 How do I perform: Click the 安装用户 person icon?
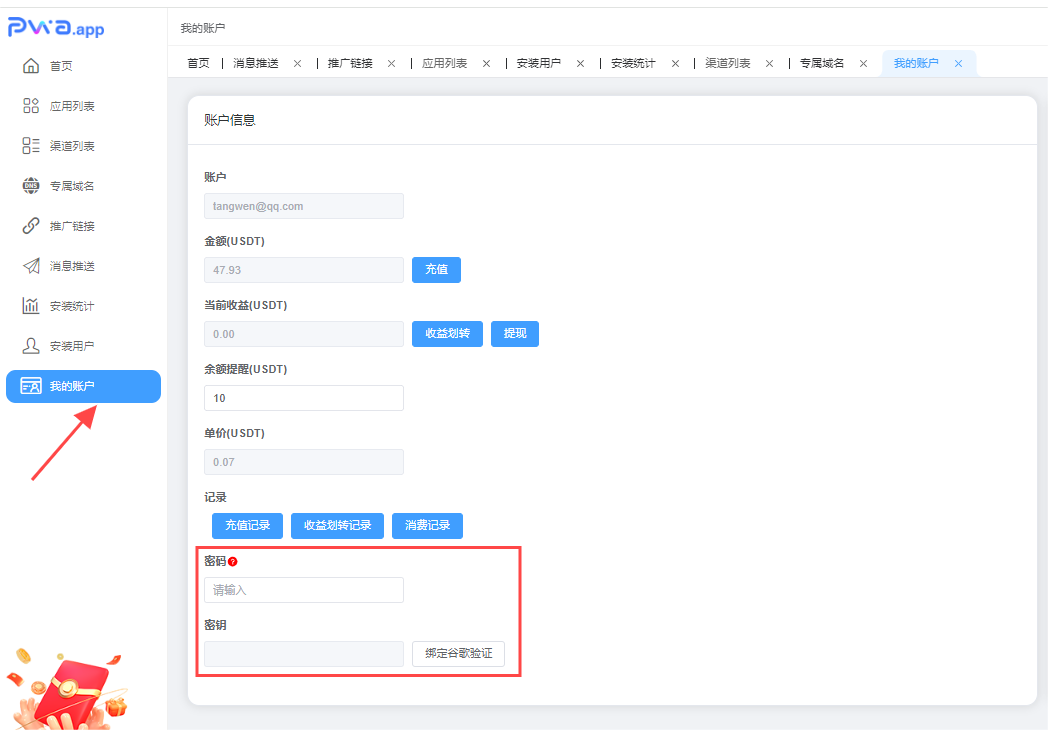click(31, 346)
